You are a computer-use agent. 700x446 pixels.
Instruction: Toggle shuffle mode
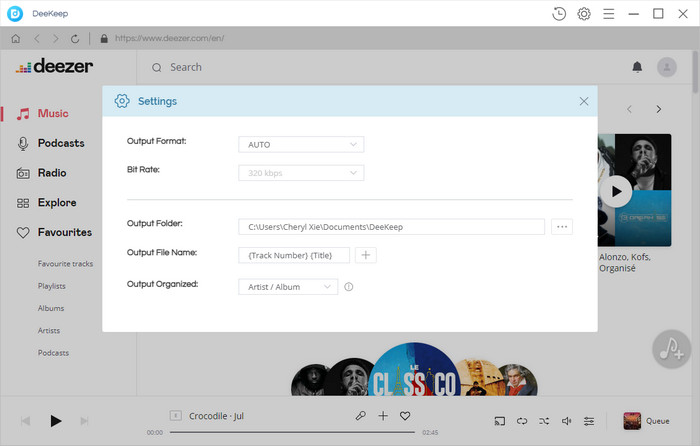coord(544,421)
